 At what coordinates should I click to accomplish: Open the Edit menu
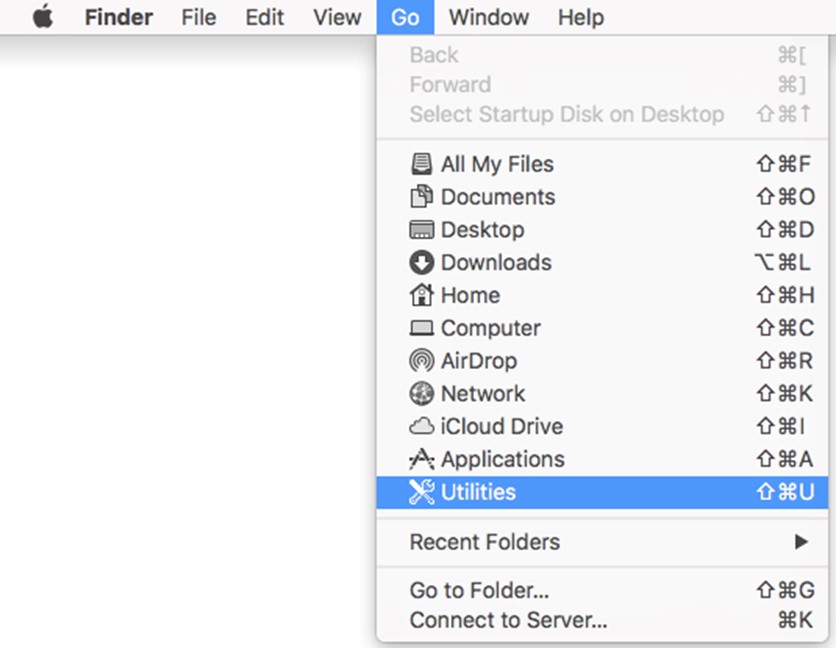pyautogui.click(x=264, y=17)
